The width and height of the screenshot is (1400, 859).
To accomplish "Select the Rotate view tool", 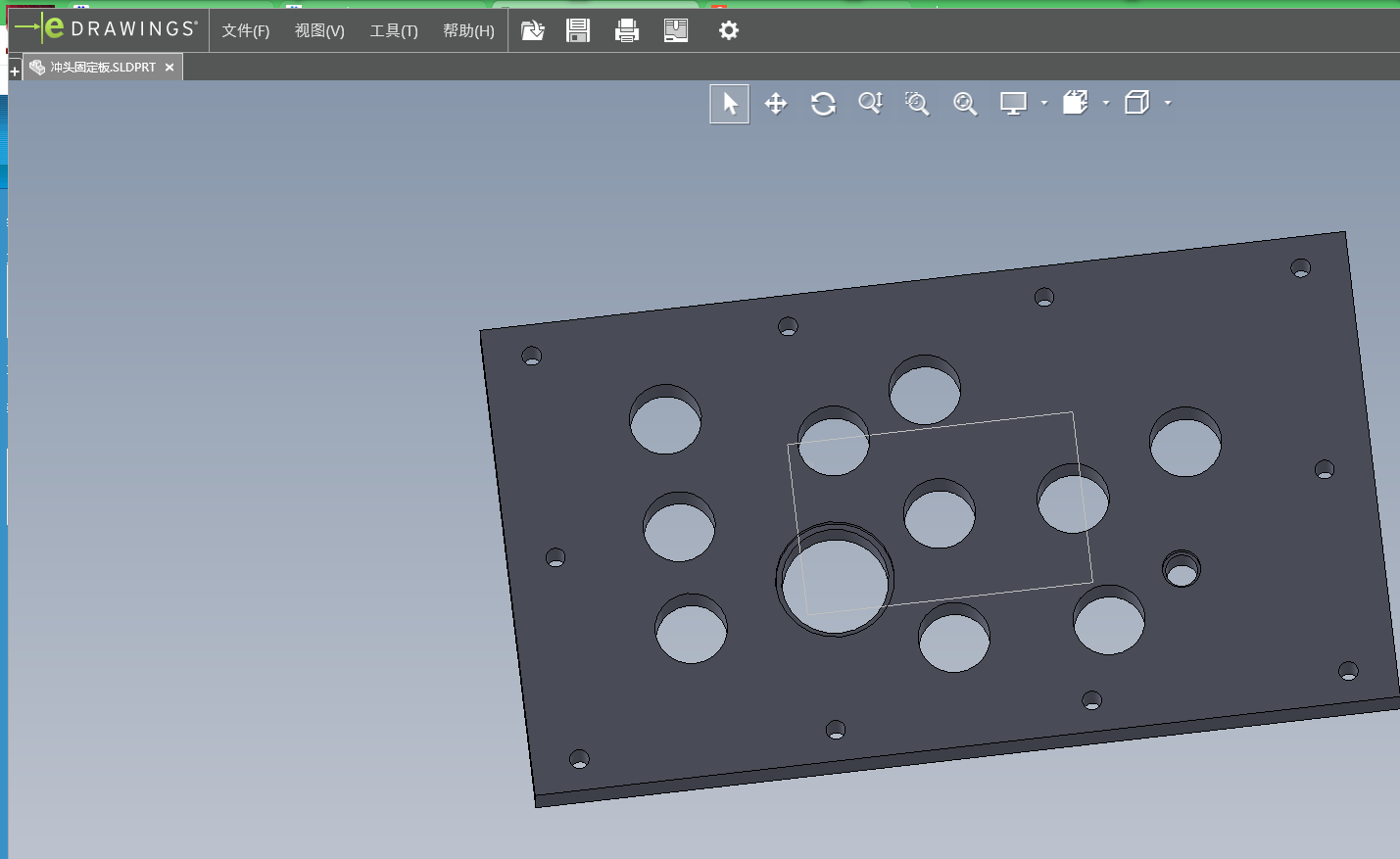I will (x=823, y=104).
